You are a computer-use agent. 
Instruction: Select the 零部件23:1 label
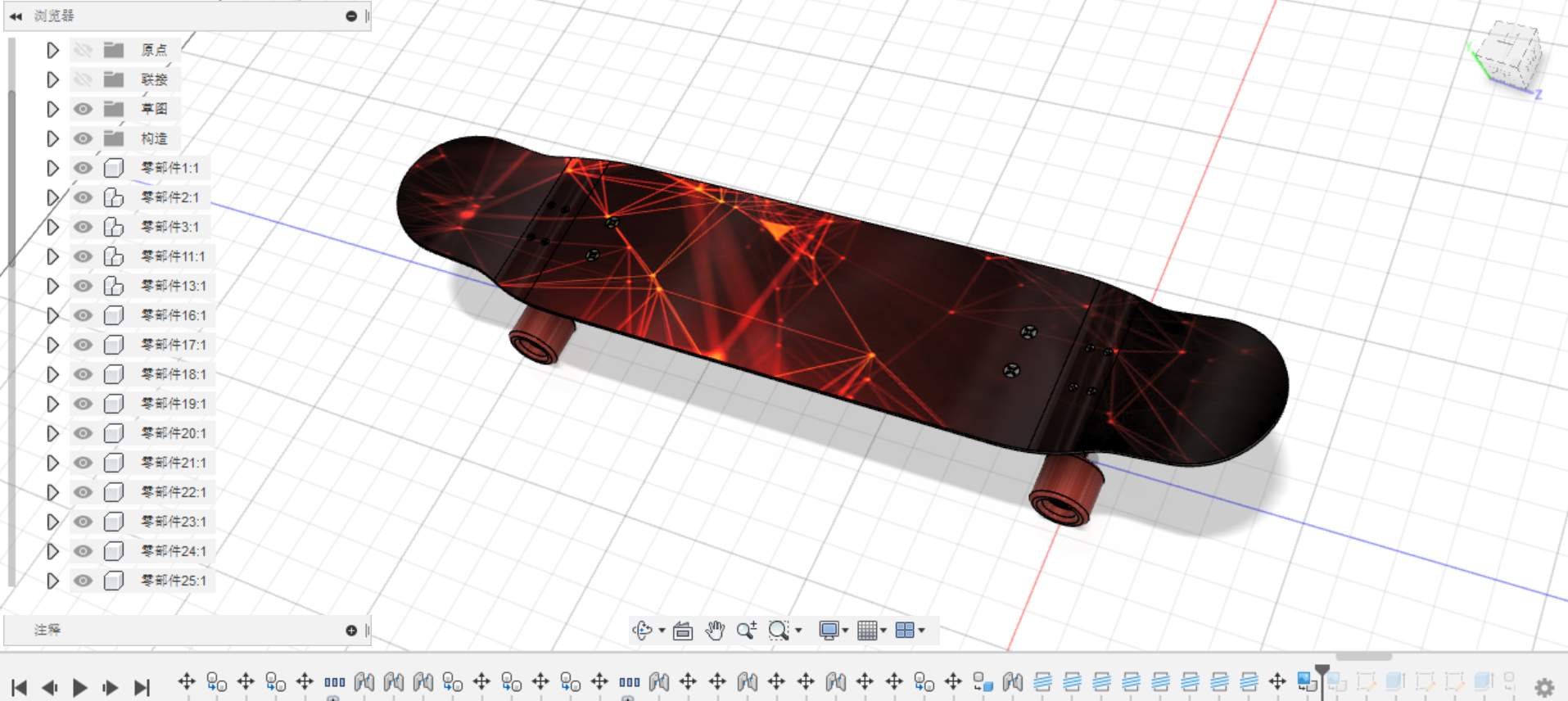coord(174,522)
